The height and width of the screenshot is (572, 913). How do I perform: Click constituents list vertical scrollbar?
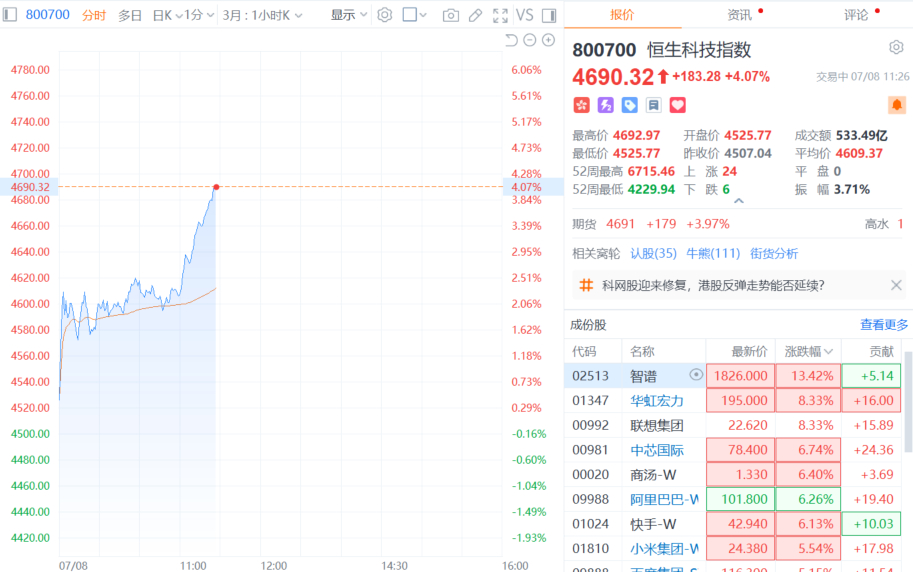coord(908,401)
